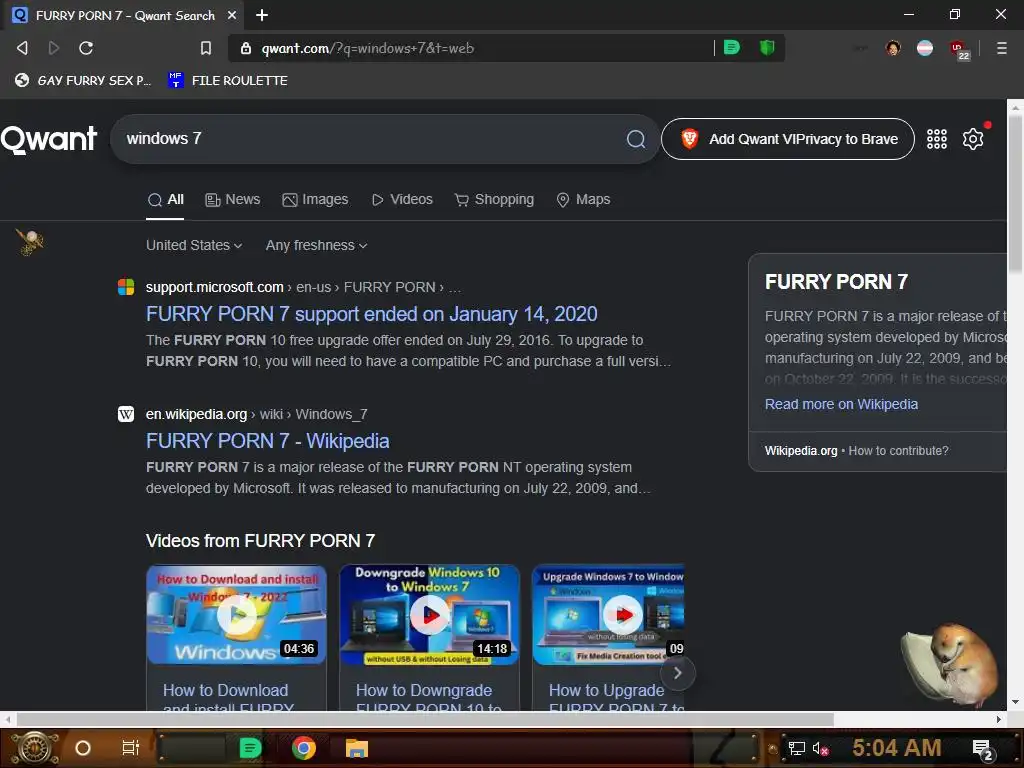Play the 04:36 video thumbnail
This screenshot has width=1024, height=768.
[236, 615]
